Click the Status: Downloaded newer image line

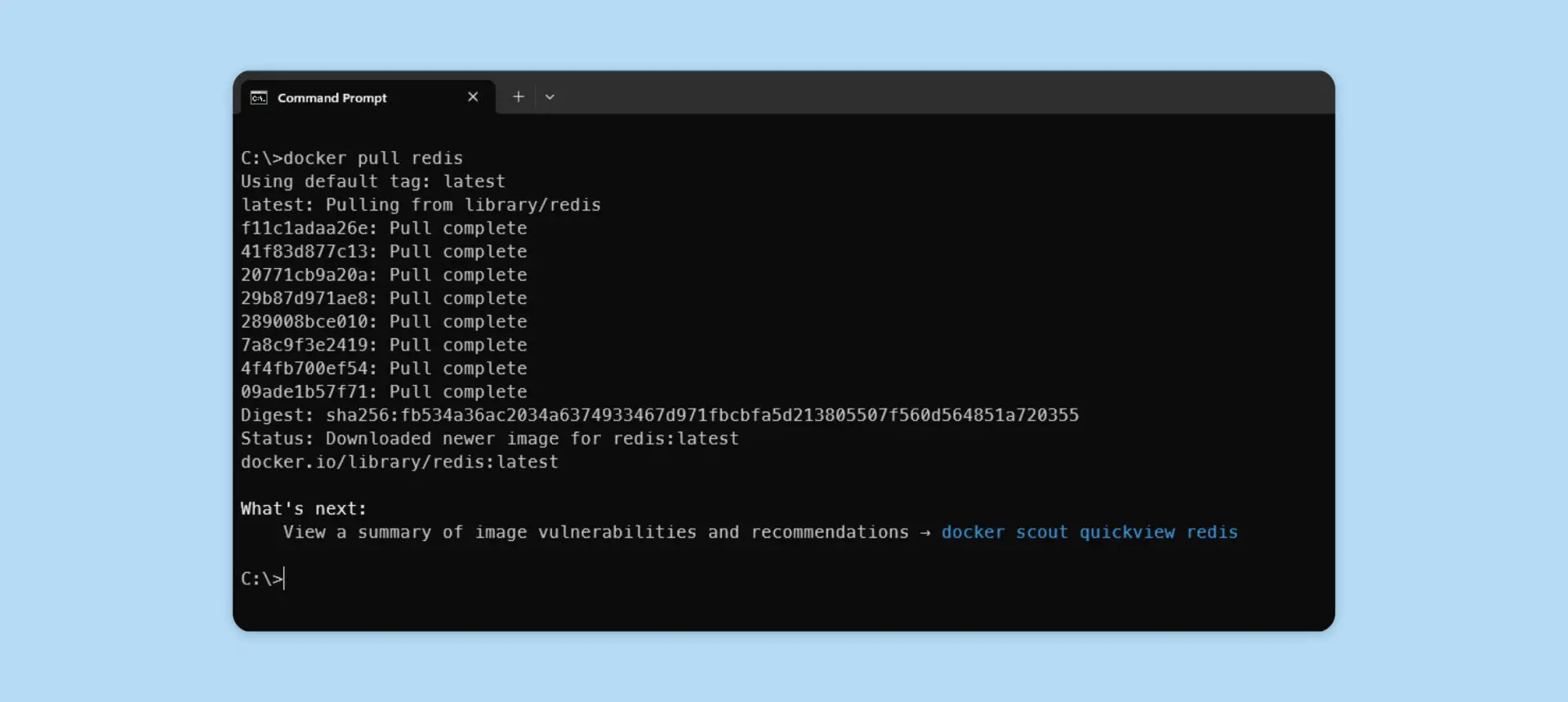[x=490, y=439]
